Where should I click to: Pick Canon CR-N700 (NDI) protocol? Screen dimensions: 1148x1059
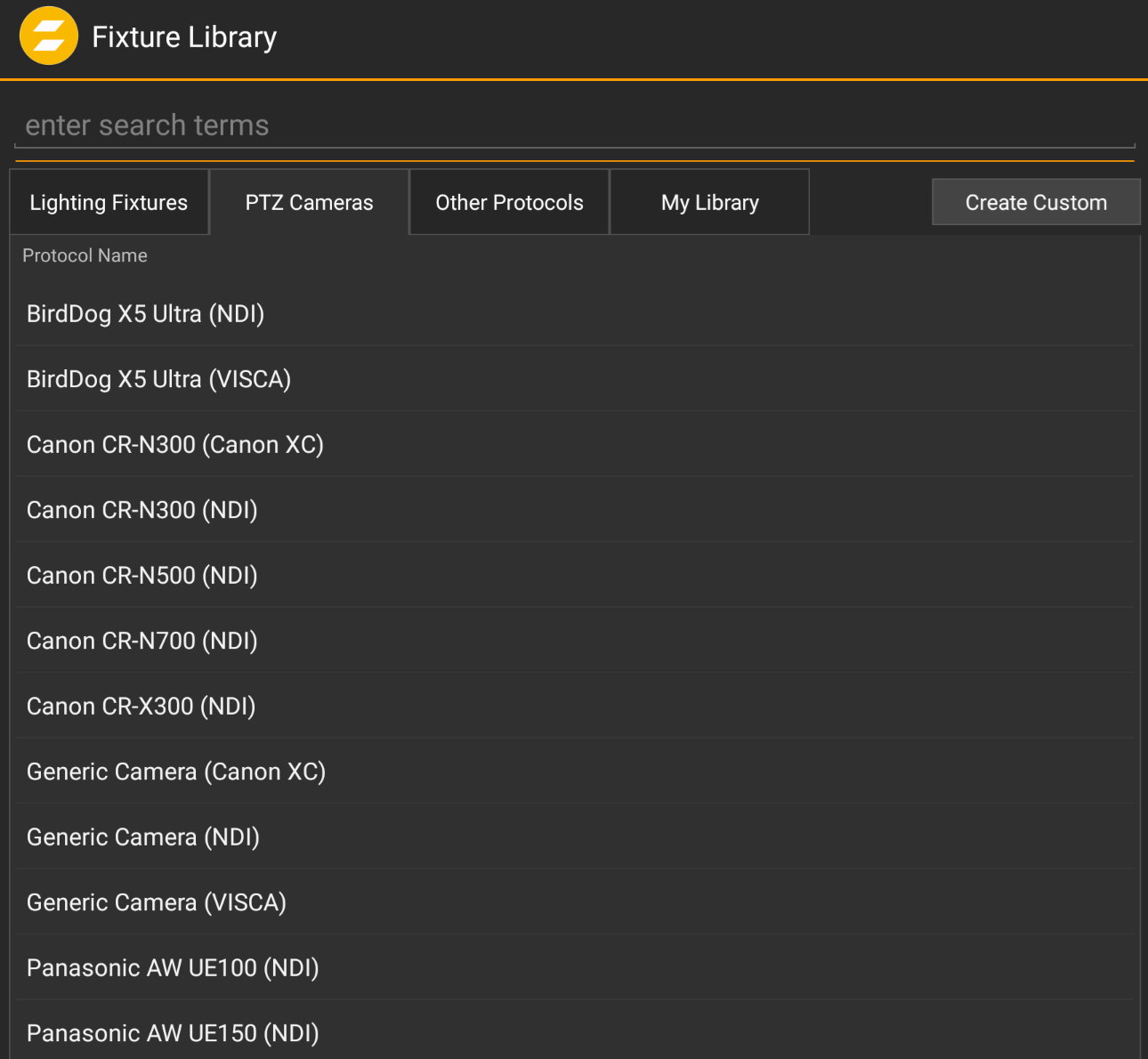575,641
